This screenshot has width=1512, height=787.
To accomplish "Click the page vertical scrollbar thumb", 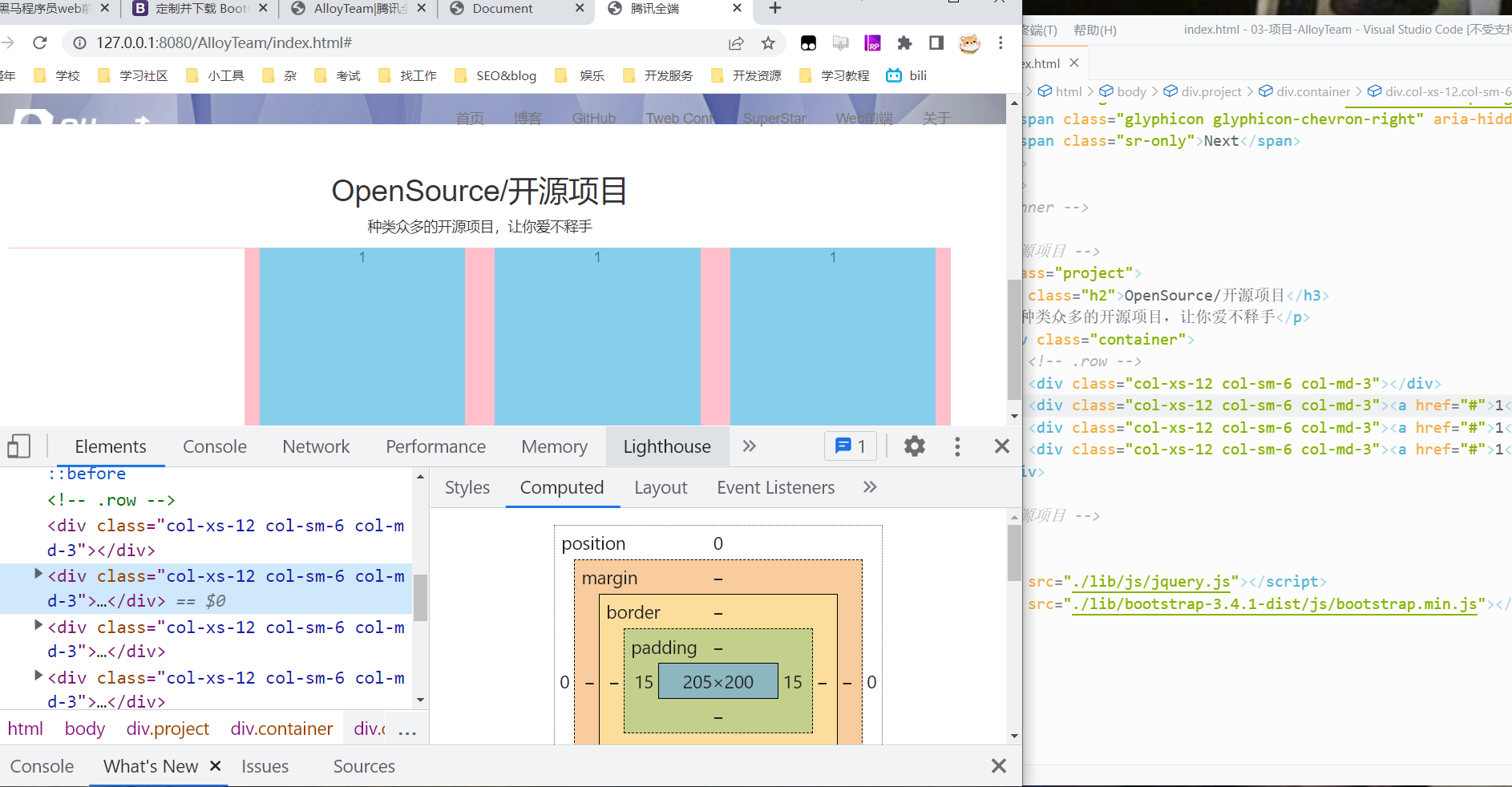I will (1014, 340).
